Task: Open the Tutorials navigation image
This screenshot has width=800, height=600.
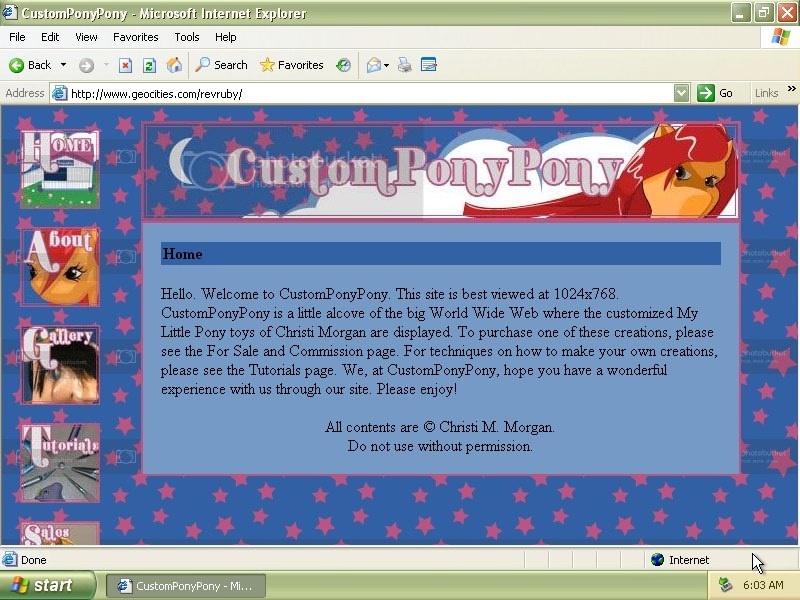Action: click(x=60, y=463)
